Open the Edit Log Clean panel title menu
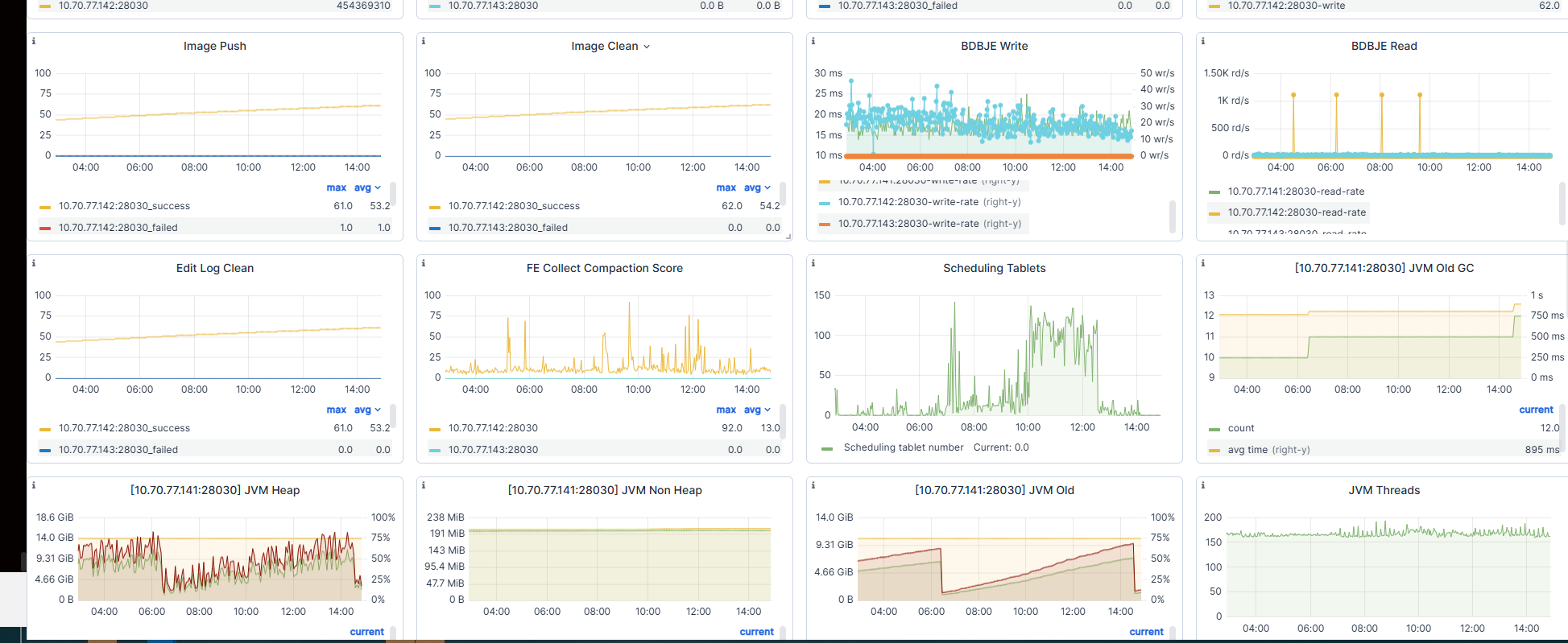The height and width of the screenshot is (643, 1568). click(x=215, y=268)
